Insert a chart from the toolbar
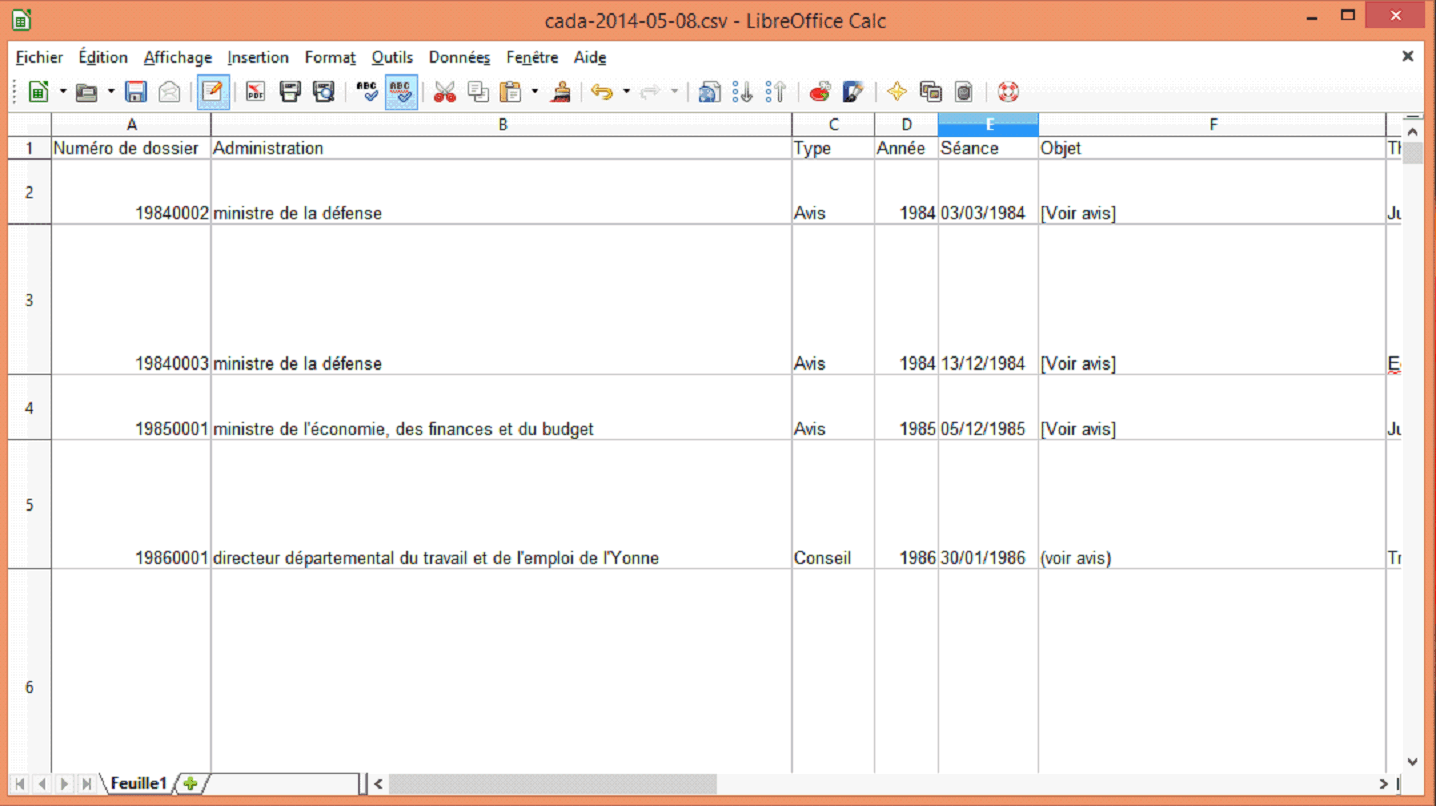This screenshot has height=807, width=1437. [x=820, y=92]
